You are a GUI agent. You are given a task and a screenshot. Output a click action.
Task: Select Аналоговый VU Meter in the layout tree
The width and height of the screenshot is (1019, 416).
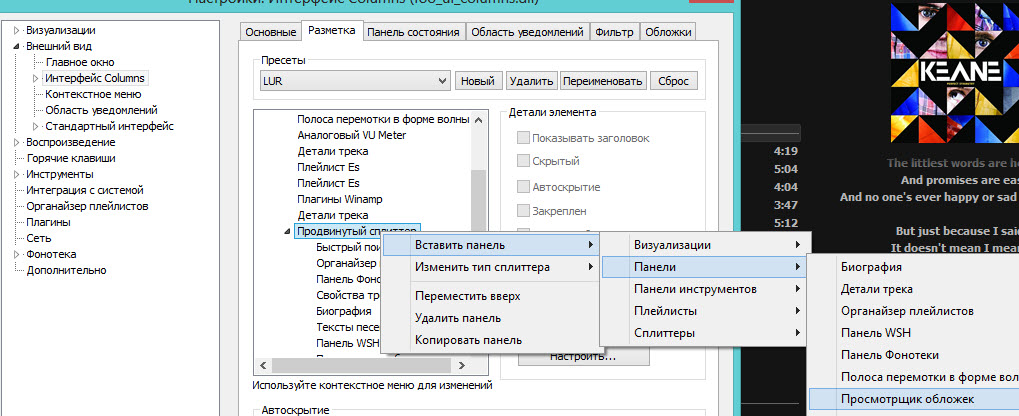click(x=351, y=135)
